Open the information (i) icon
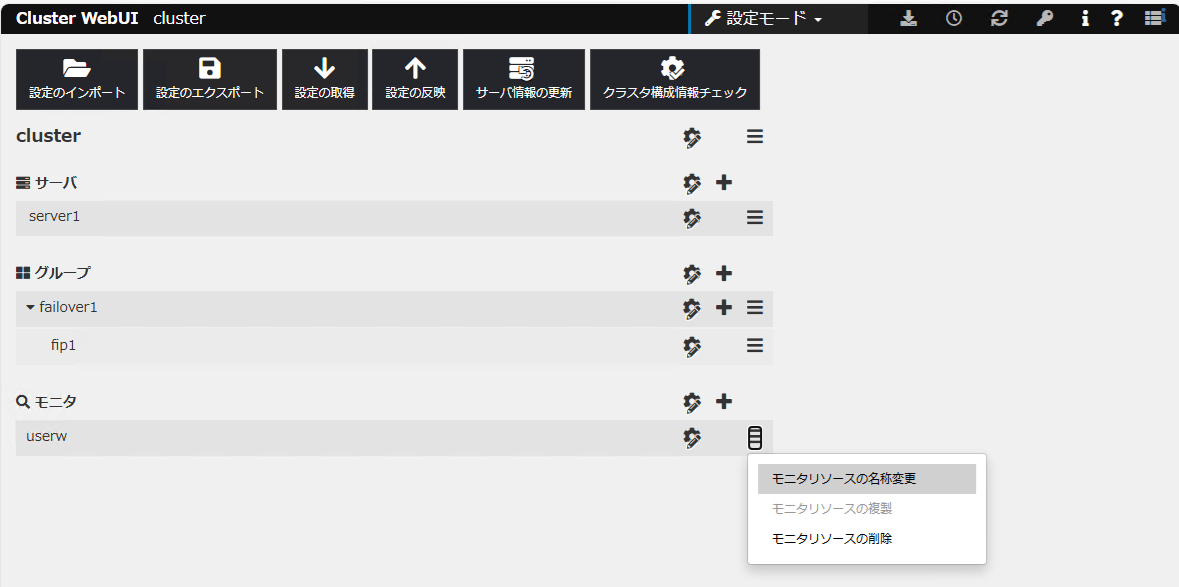This screenshot has width=1179, height=587. [1085, 18]
